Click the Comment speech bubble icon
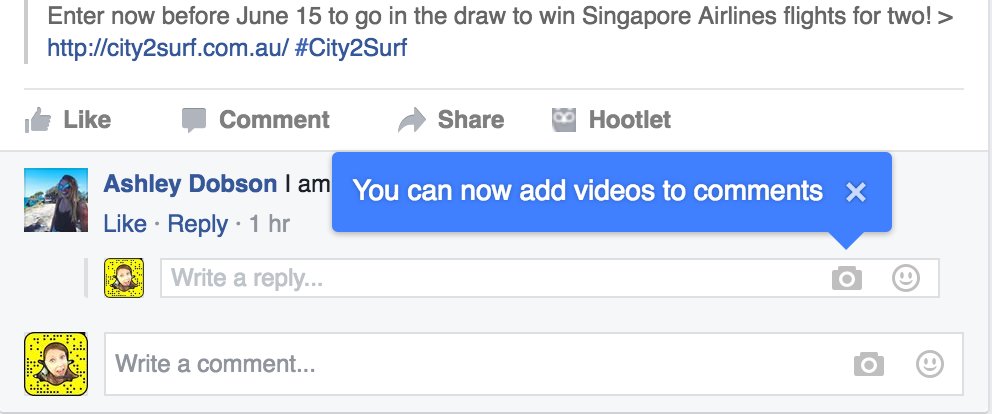Viewport: 992px width, 414px height. pyautogui.click(x=194, y=120)
